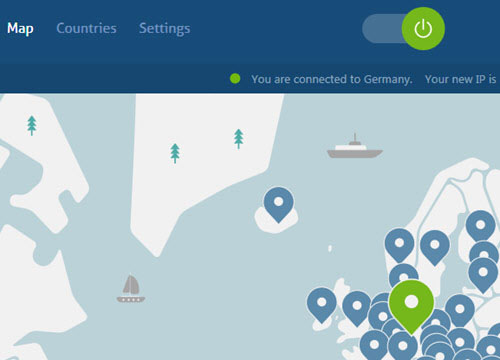Screen dimensions: 500x360
Task: Select the Iceland server pin
Action: coord(278,204)
